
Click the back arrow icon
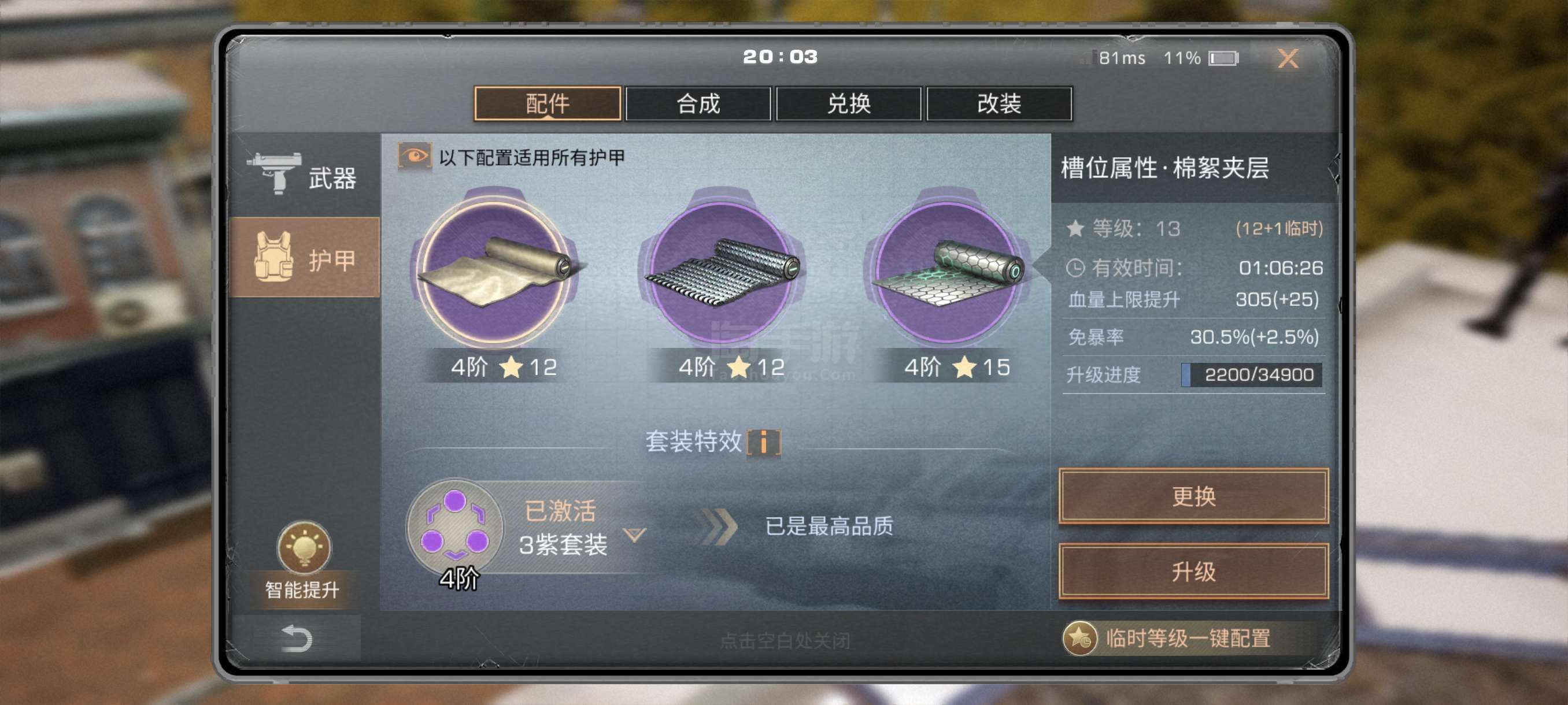297,638
